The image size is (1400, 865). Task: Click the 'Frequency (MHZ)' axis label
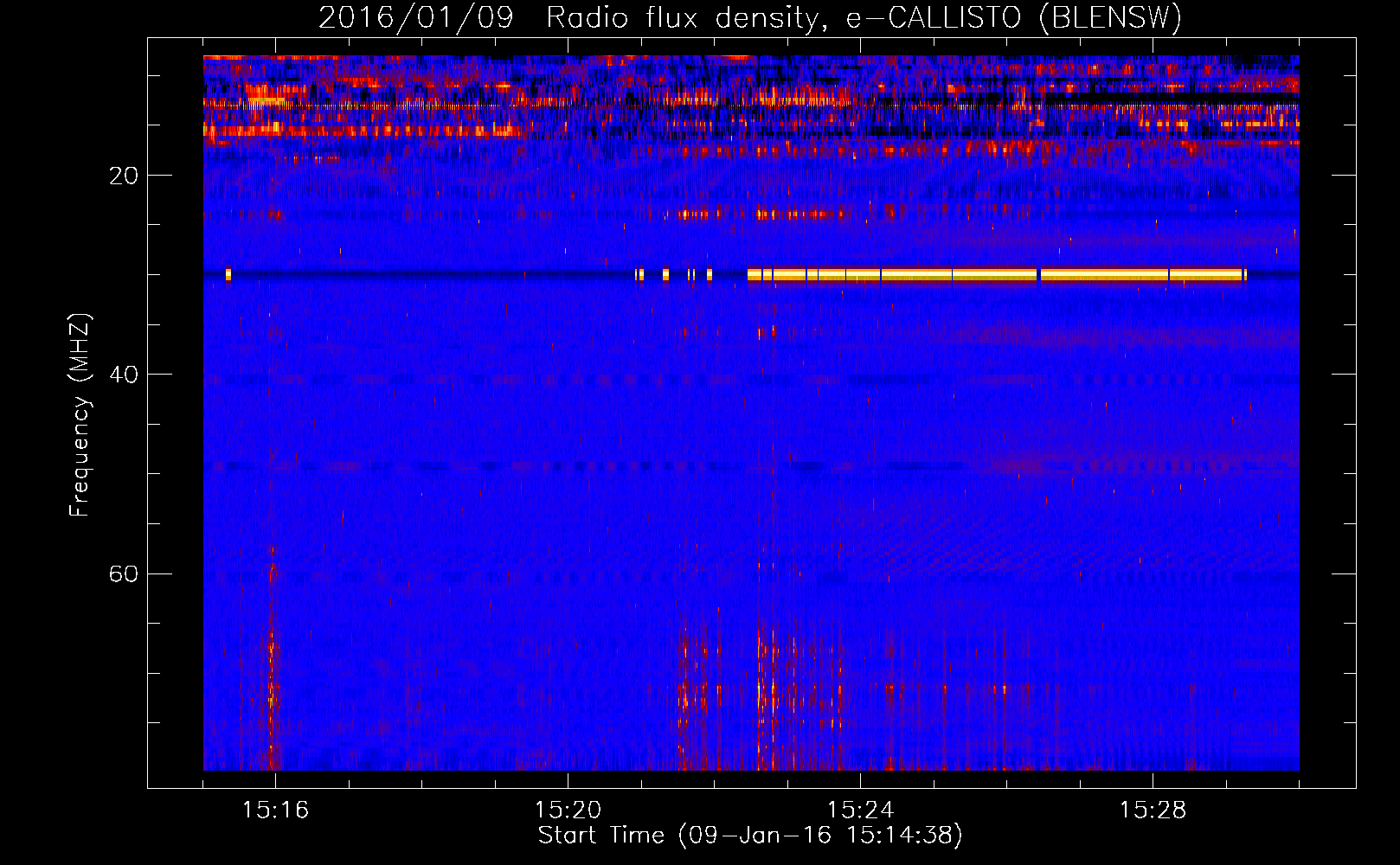pos(80,414)
